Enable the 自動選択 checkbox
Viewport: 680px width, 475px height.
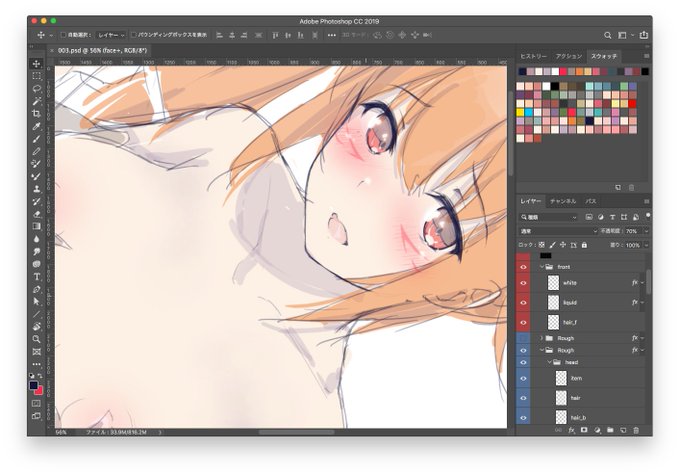pyautogui.click(x=63, y=35)
